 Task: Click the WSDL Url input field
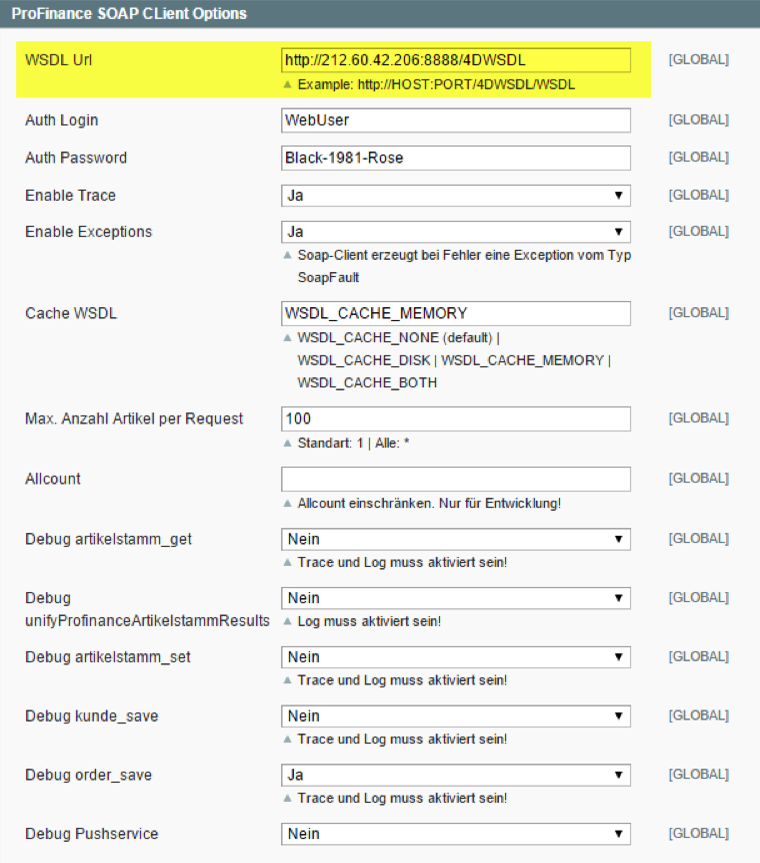point(456,60)
